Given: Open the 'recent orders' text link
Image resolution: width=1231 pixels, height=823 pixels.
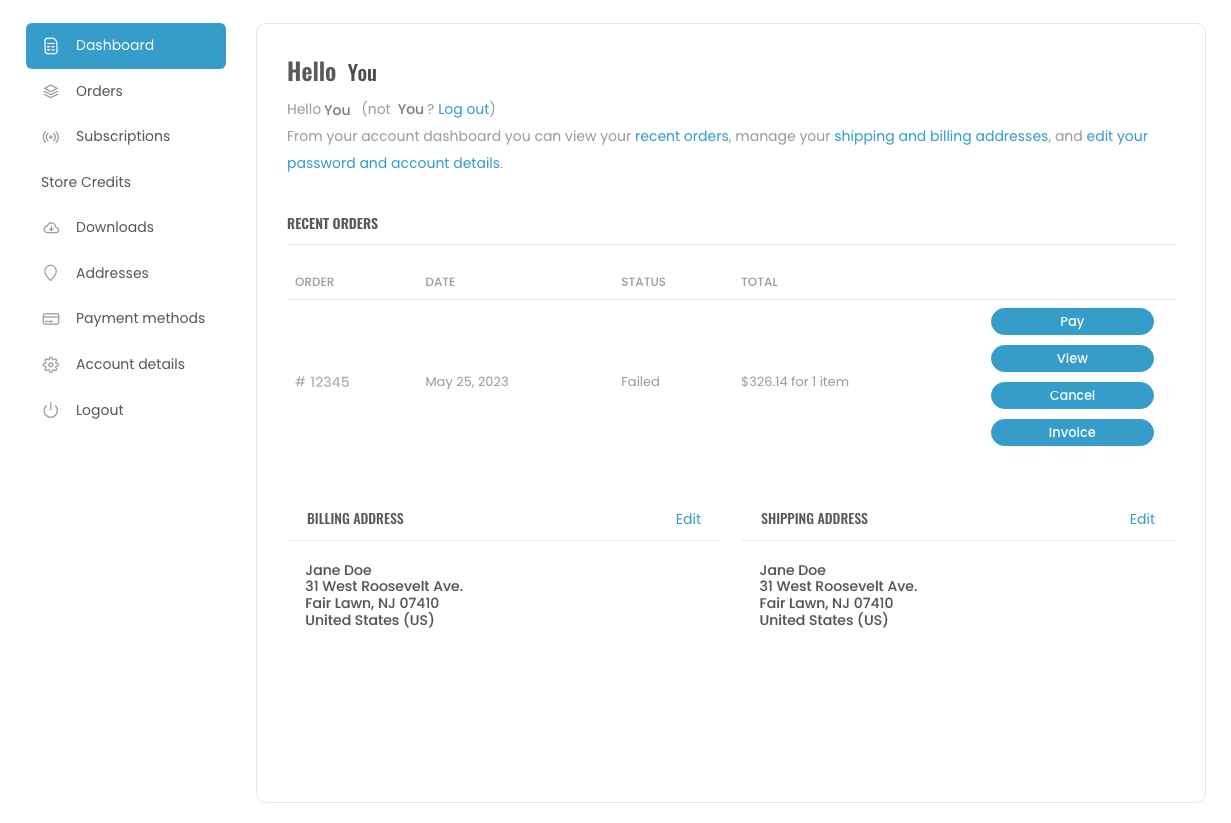Looking at the screenshot, I should pyautogui.click(x=681, y=136).
